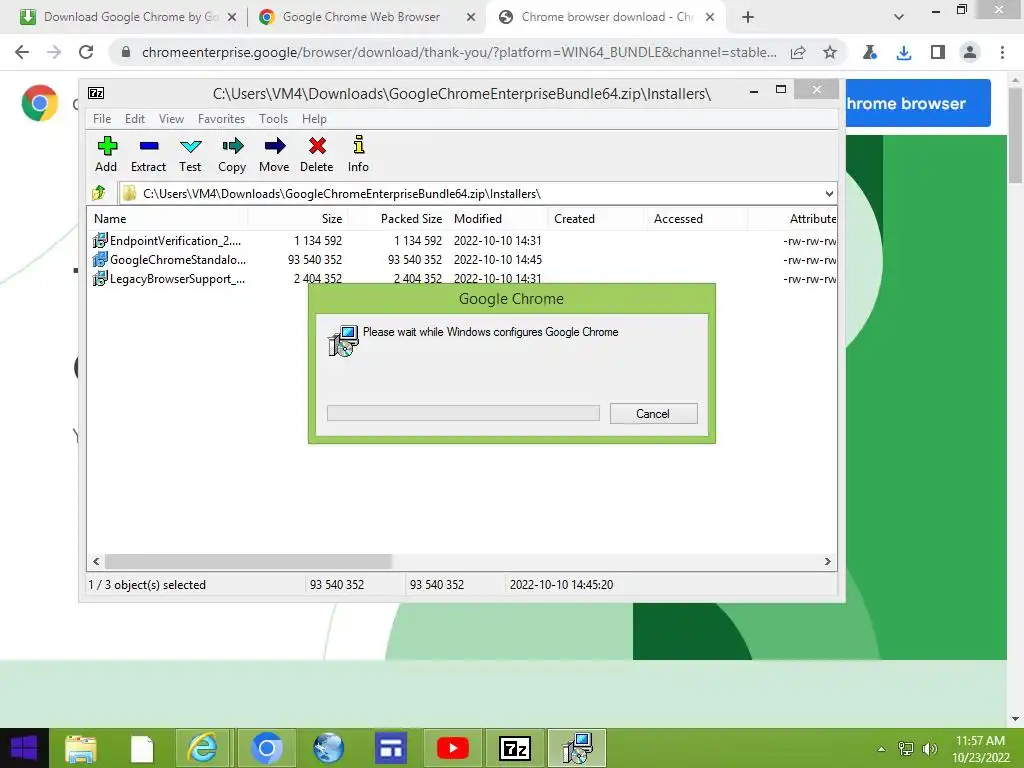Click the horizontal scrollbar thumb in 7-Zip
This screenshot has height=768, width=1024.
tap(248, 562)
